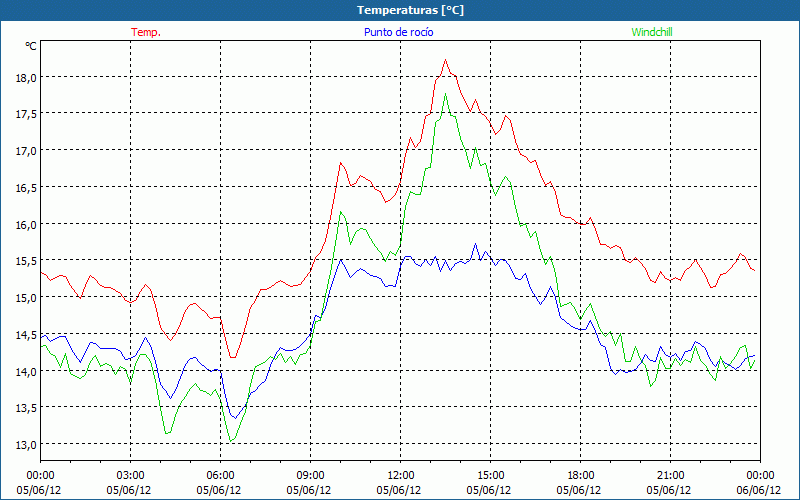Select the blue 'Punto de rocío' legend label
The width and height of the screenshot is (800, 500).
pos(398,32)
